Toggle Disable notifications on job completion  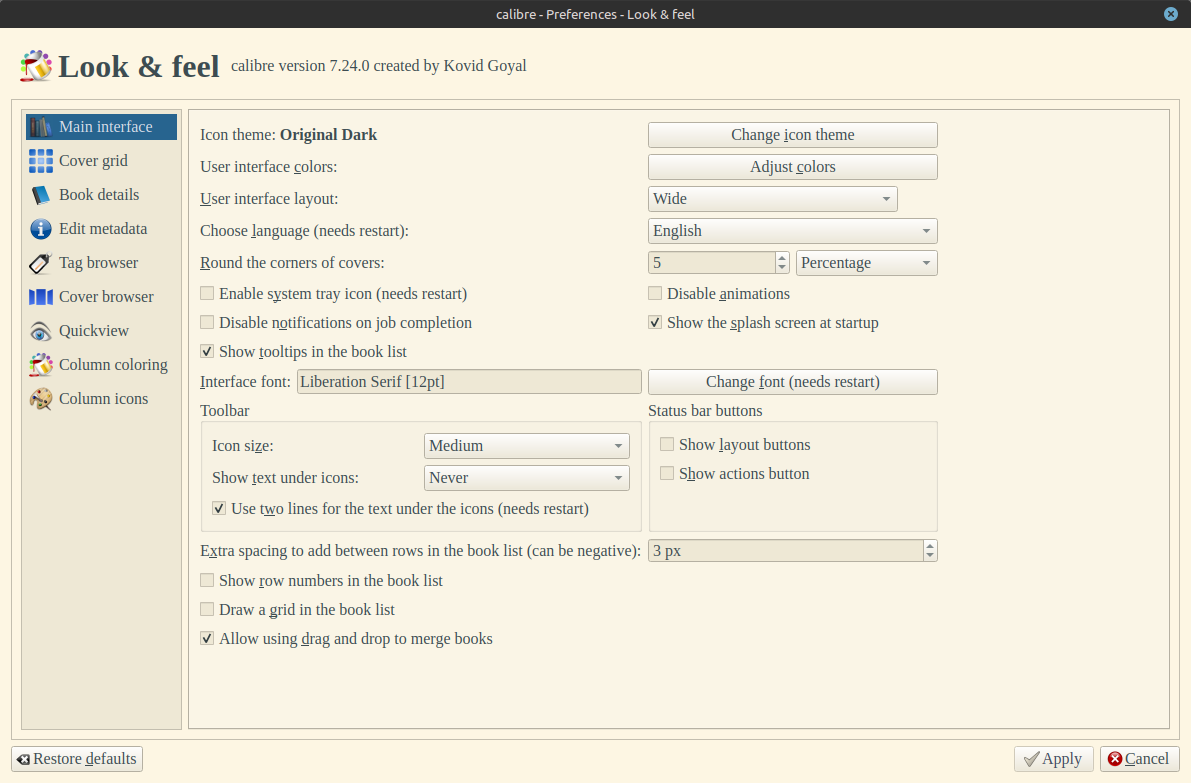coord(207,323)
